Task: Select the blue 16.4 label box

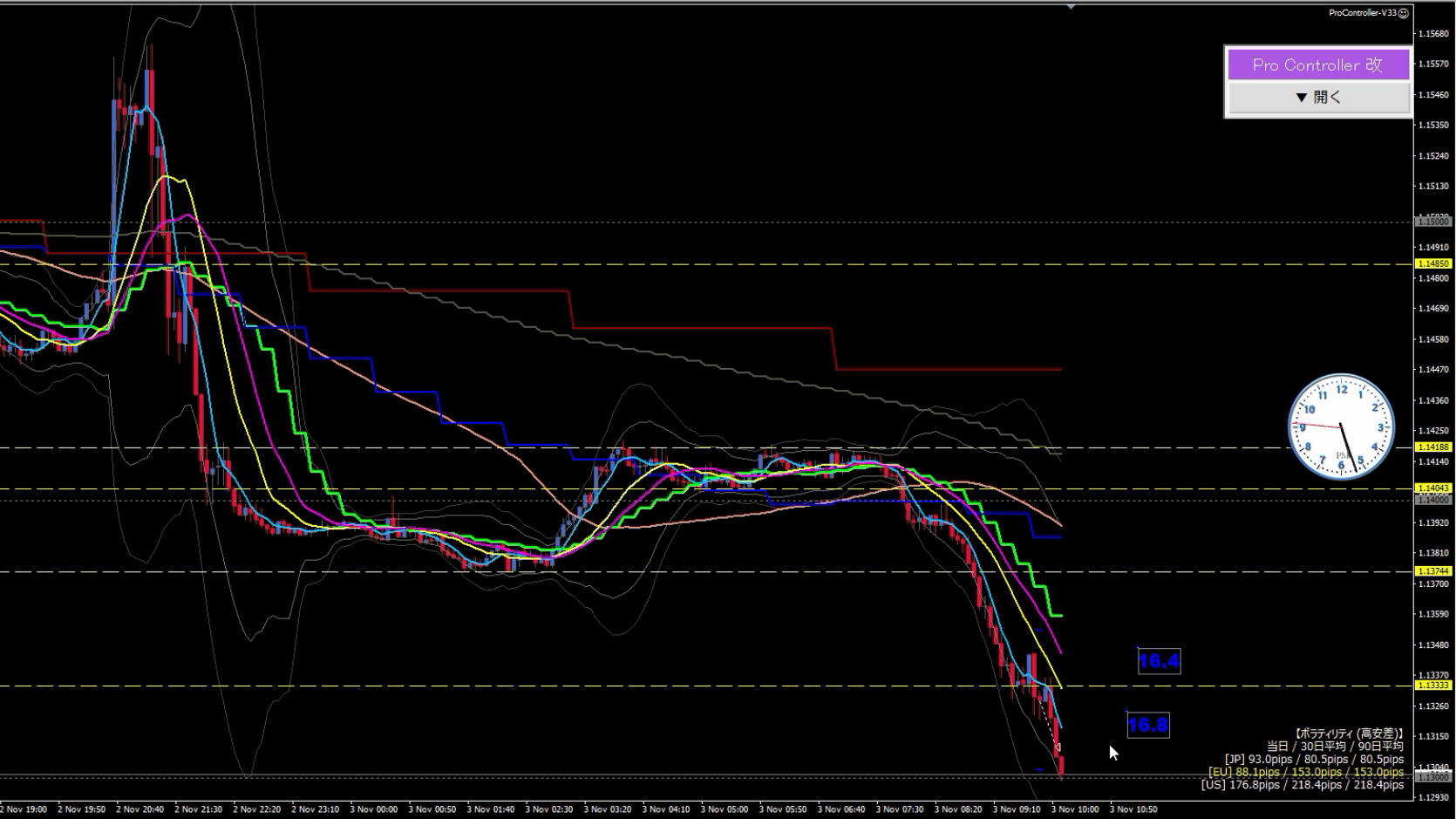Action: (1159, 661)
